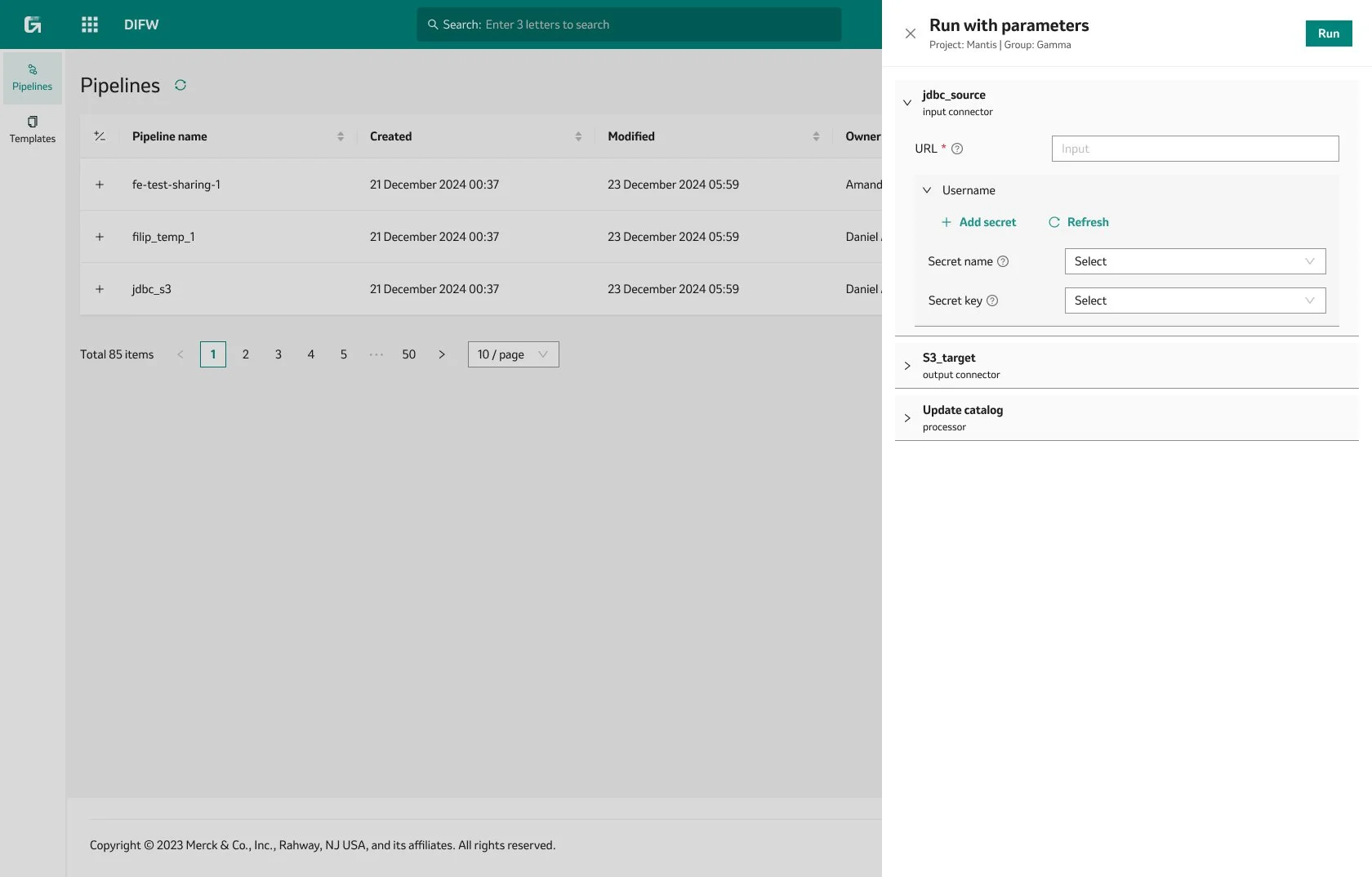Click Add secret
The image size is (1372, 877).
[x=979, y=222]
